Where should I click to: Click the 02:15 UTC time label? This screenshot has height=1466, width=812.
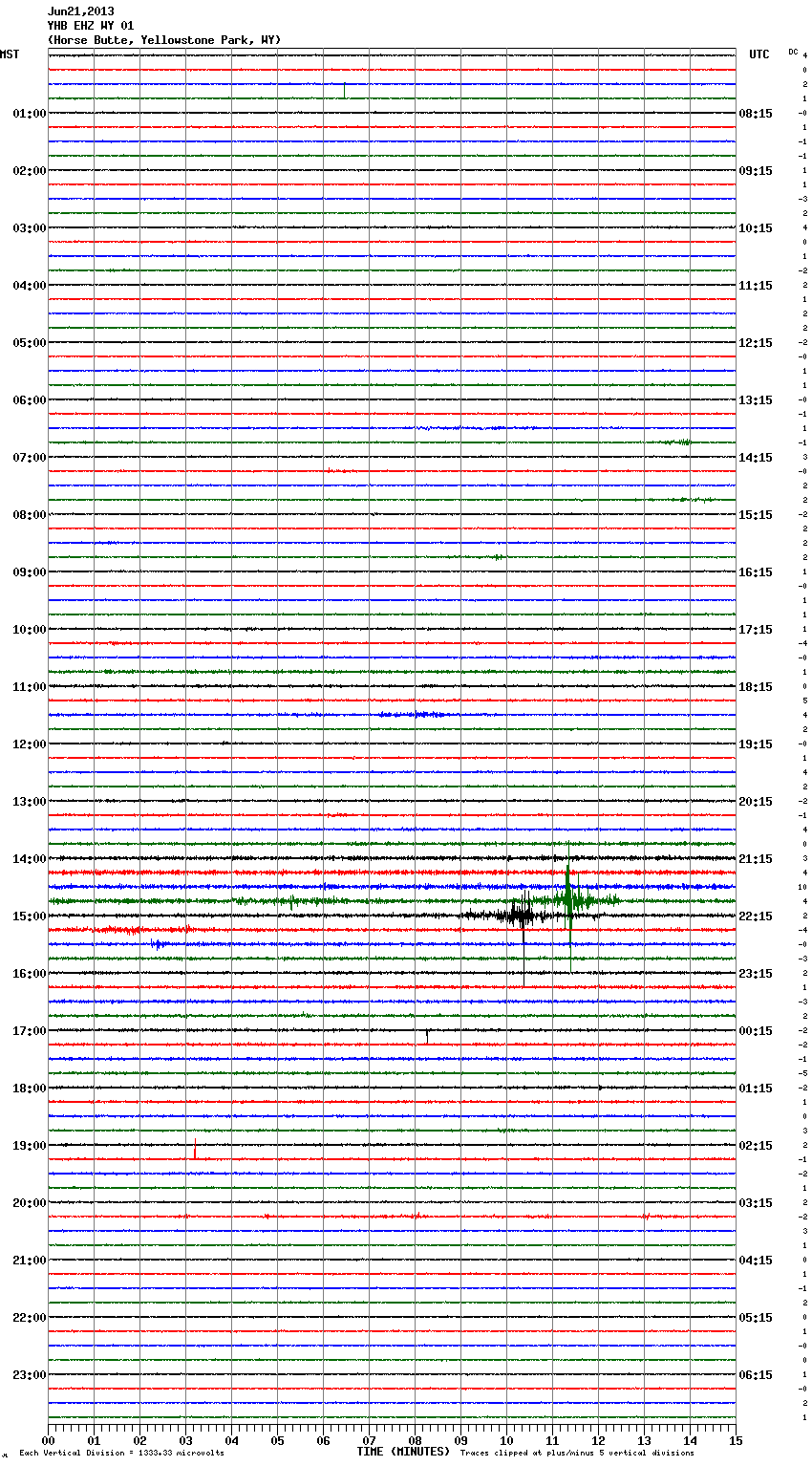click(756, 1146)
